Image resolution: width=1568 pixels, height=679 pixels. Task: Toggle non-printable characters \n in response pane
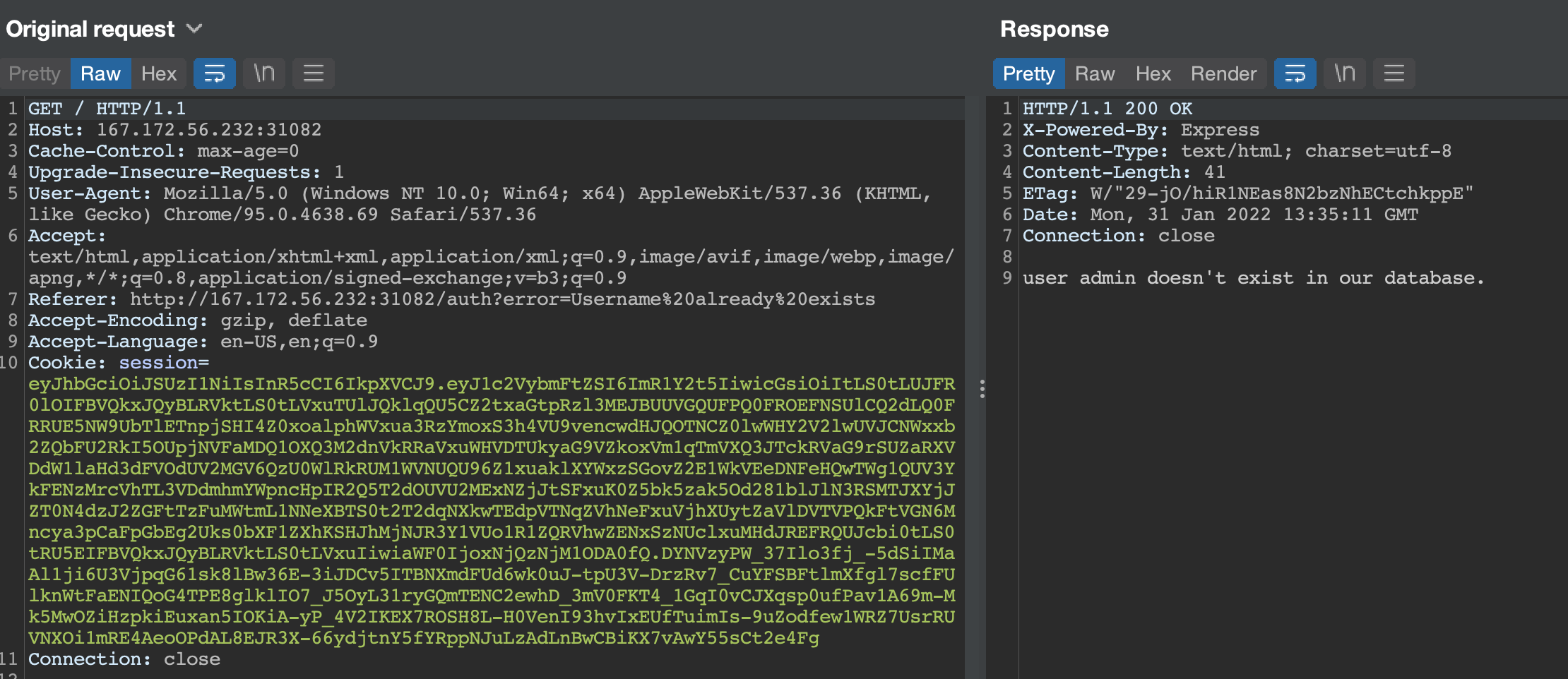point(1345,73)
